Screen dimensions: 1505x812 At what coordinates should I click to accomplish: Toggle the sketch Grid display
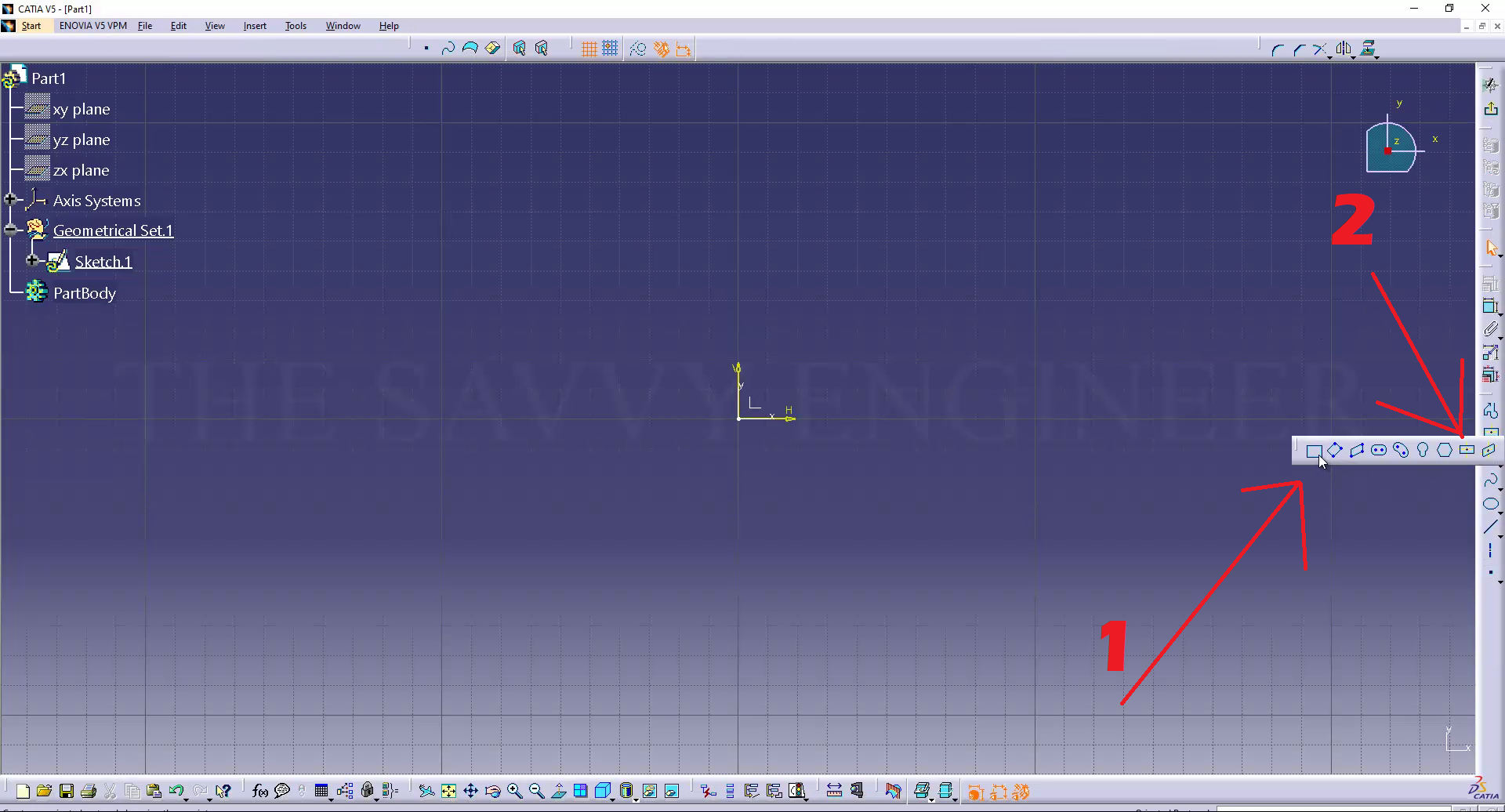[x=589, y=49]
